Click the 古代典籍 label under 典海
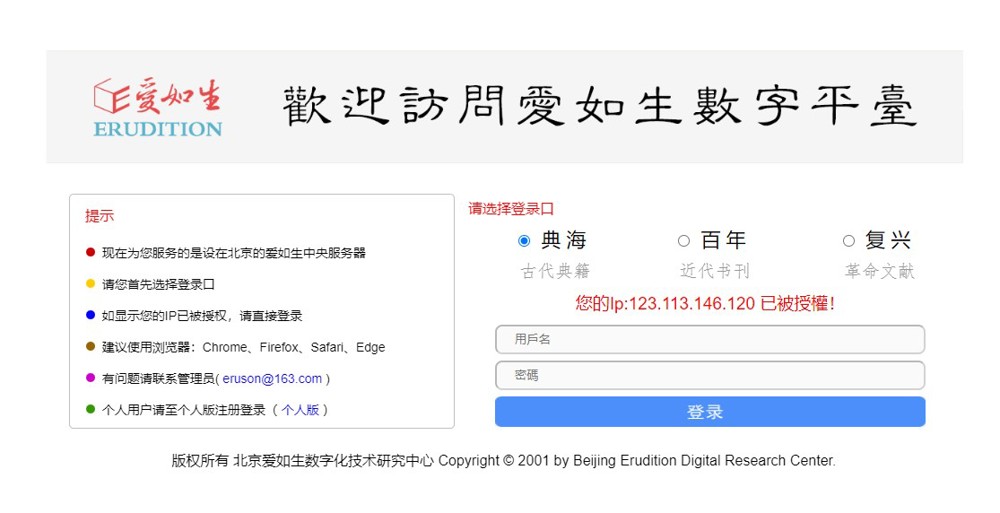1000x513 pixels. pos(555,271)
